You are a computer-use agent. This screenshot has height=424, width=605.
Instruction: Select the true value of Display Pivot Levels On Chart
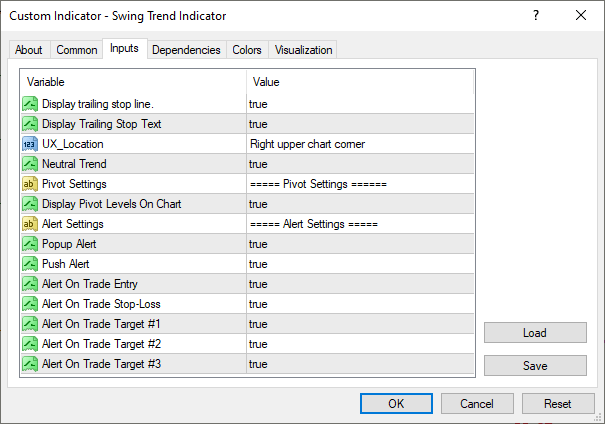[x=360, y=204]
